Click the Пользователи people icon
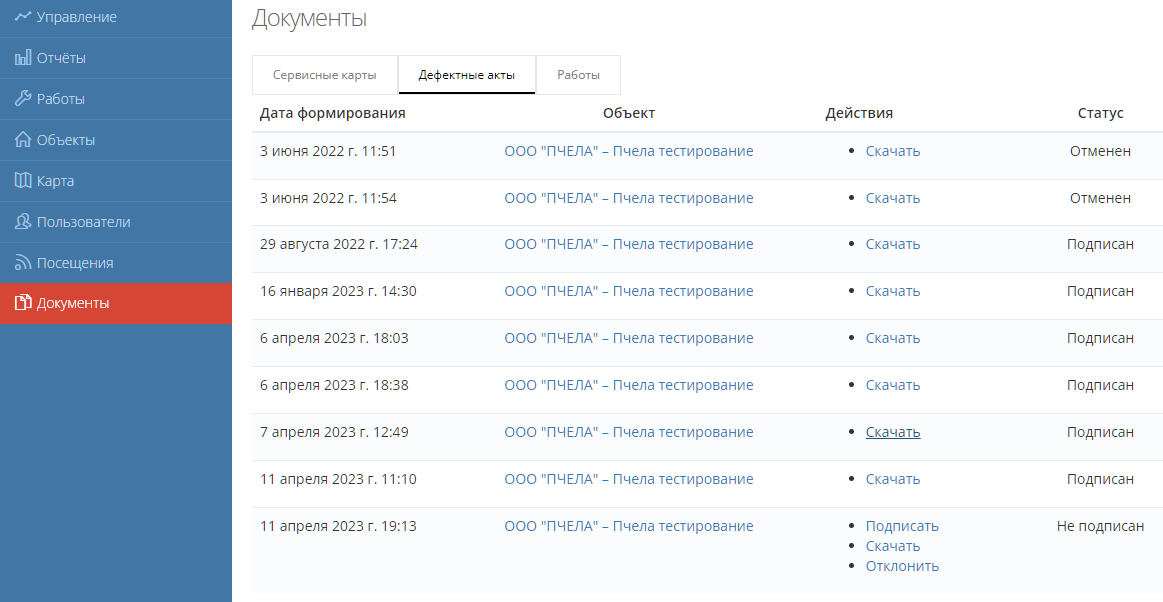This screenshot has width=1163, height=602. 23,222
